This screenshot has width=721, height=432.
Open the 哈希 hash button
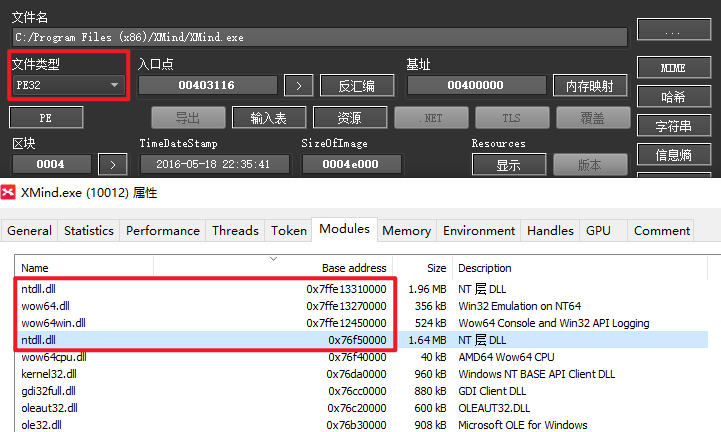[674, 97]
